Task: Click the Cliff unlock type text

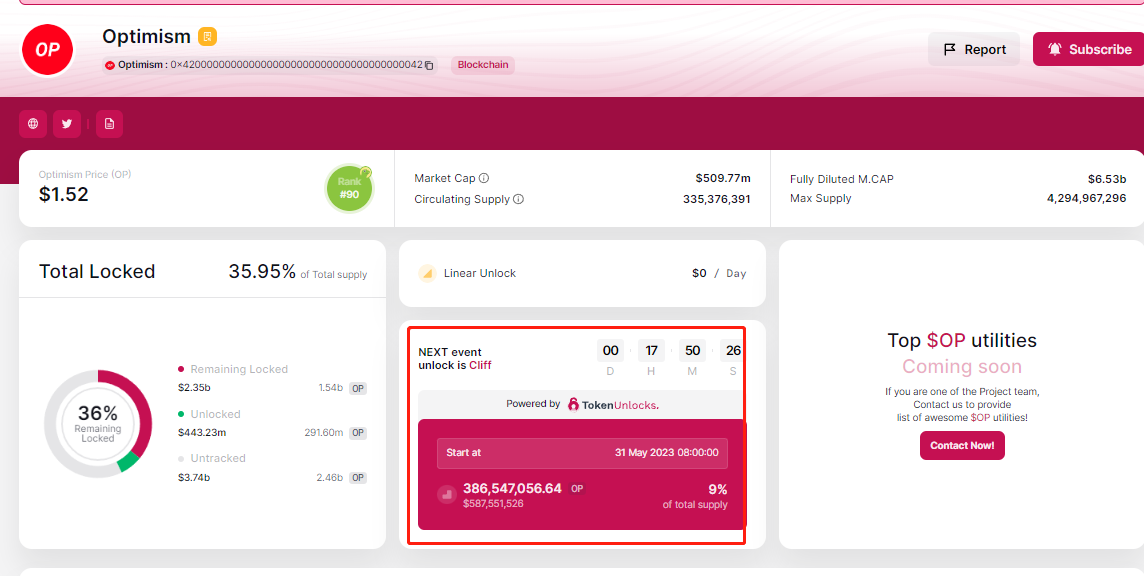Action: (x=480, y=365)
